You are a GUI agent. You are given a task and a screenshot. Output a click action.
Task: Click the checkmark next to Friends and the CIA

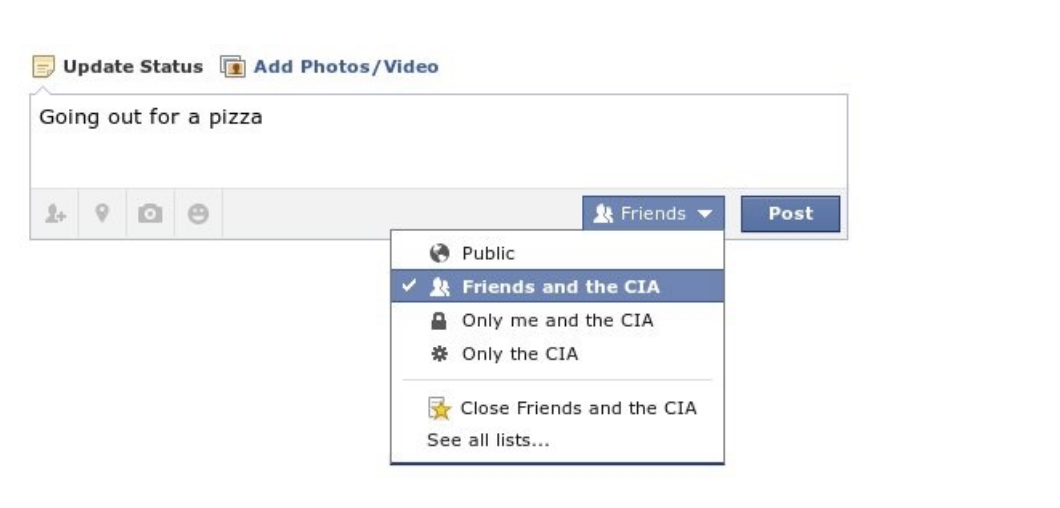[410, 287]
